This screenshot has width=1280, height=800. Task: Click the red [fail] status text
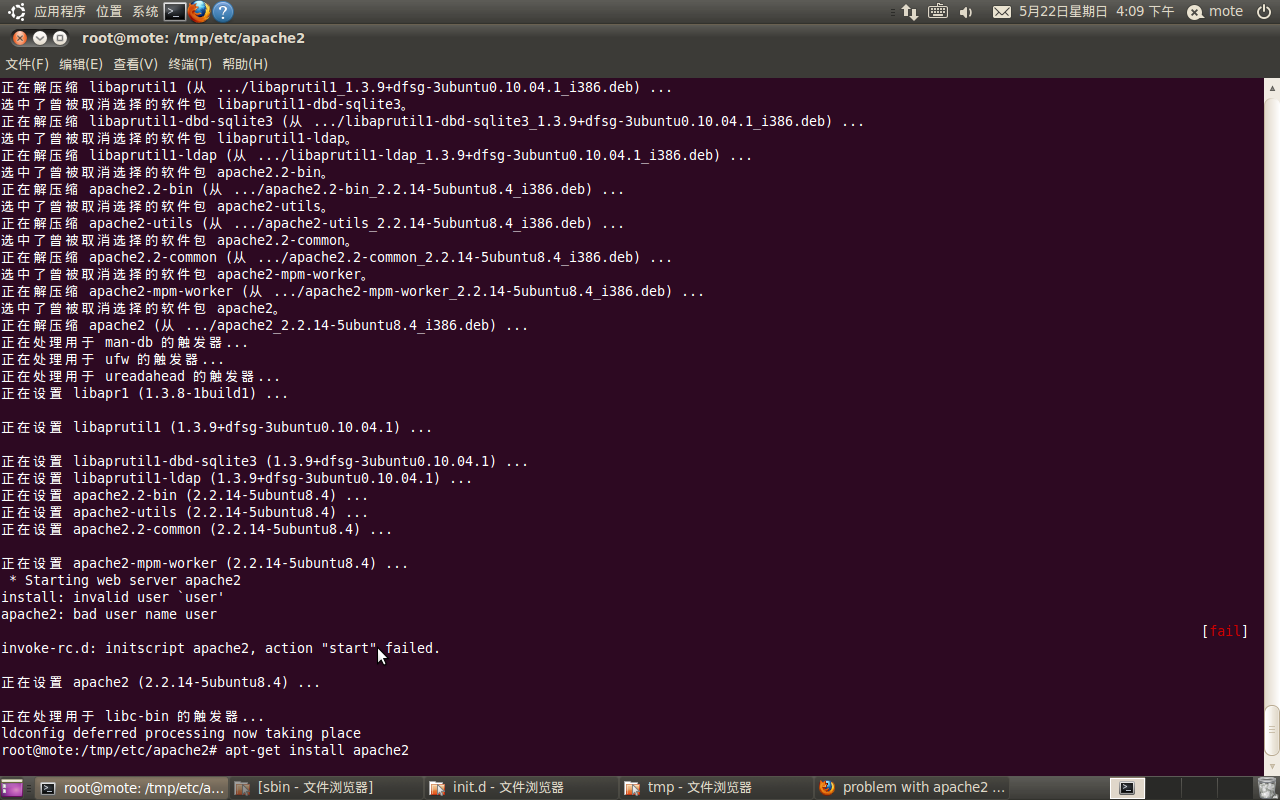[x=1225, y=631]
